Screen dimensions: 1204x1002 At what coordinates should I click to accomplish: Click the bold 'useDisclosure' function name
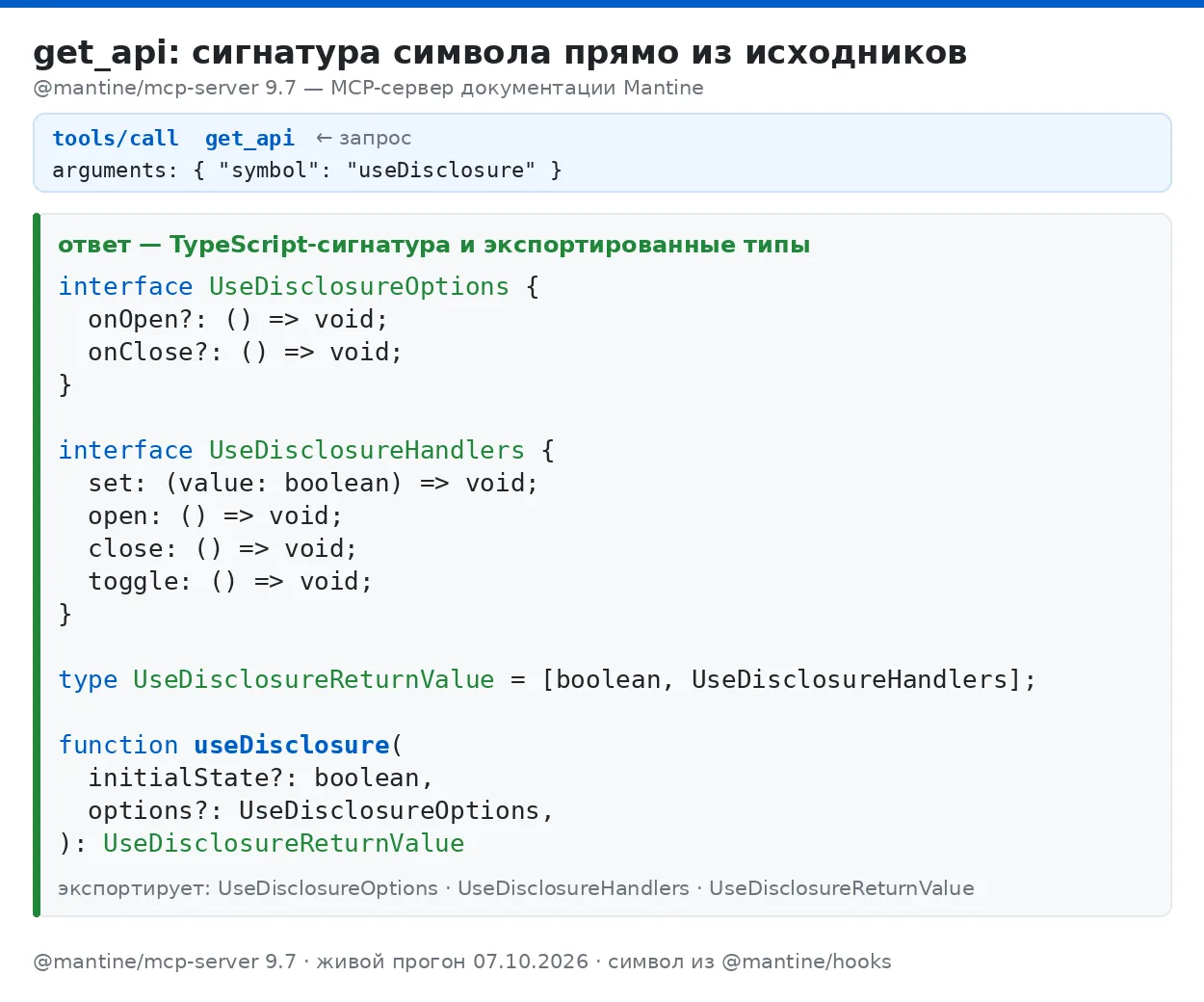pos(292,746)
